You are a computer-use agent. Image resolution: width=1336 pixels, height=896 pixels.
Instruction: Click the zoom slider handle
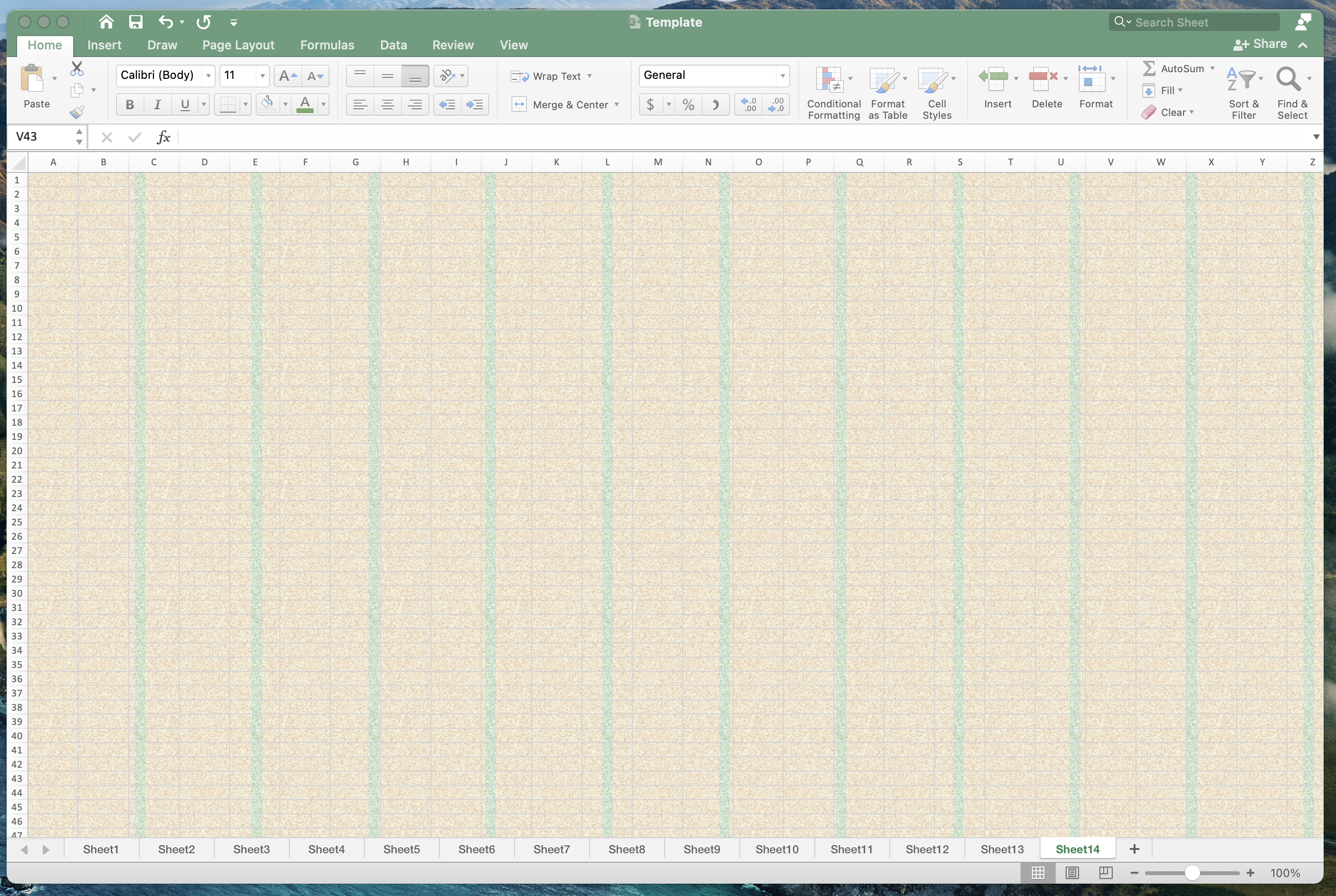1192,873
